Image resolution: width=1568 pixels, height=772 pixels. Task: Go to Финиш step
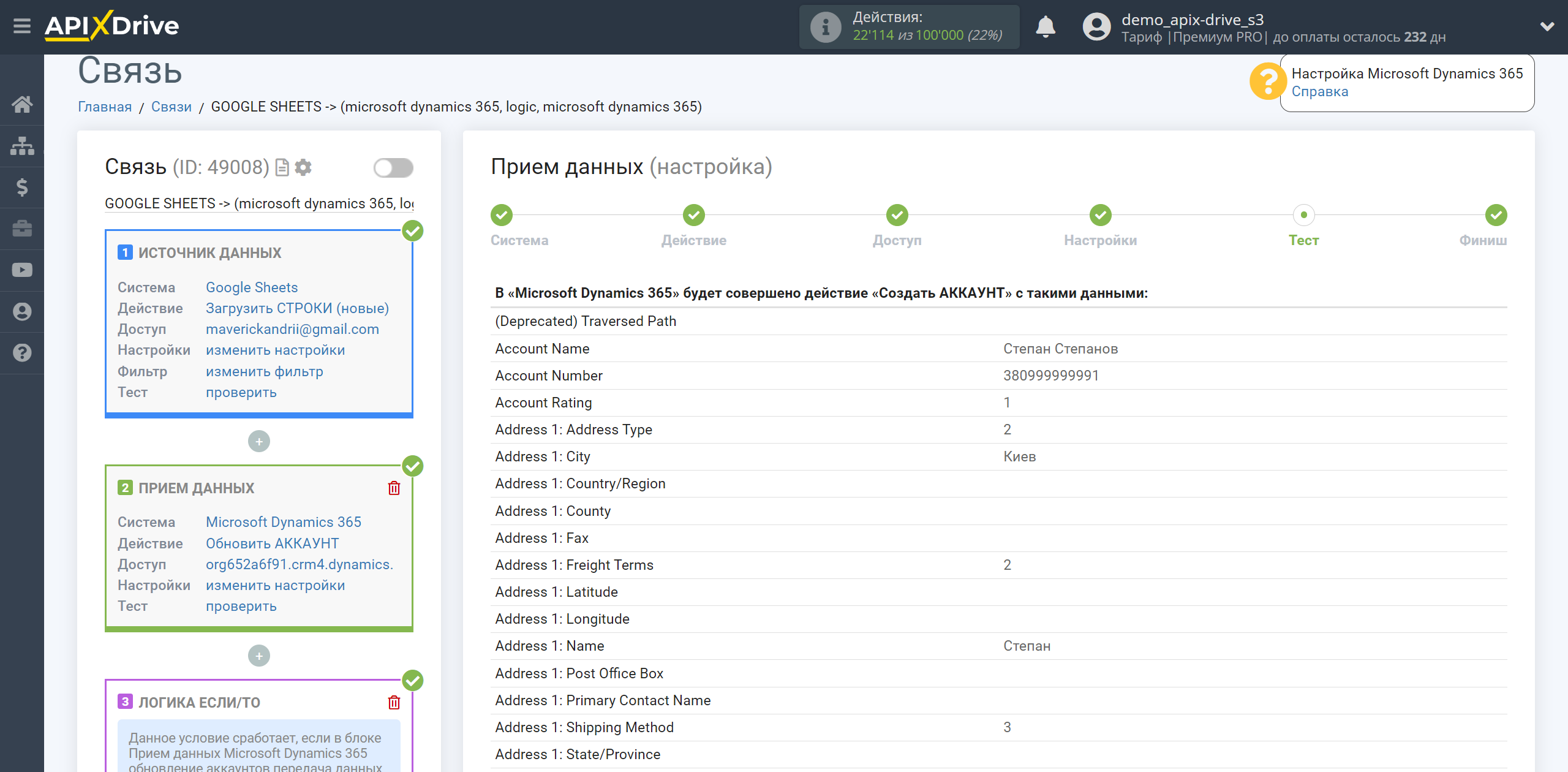(x=1496, y=215)
